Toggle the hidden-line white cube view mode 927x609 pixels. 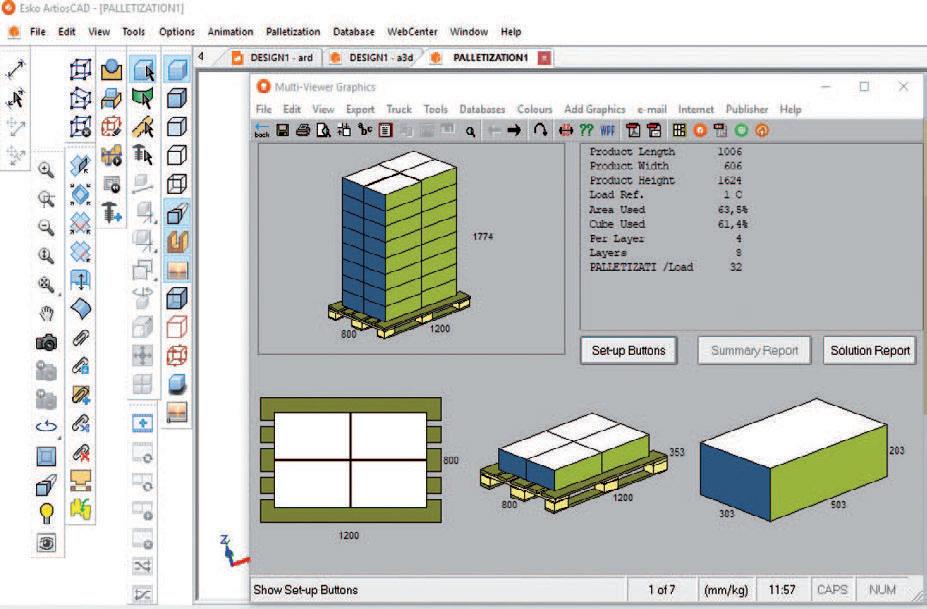point(176,156)
